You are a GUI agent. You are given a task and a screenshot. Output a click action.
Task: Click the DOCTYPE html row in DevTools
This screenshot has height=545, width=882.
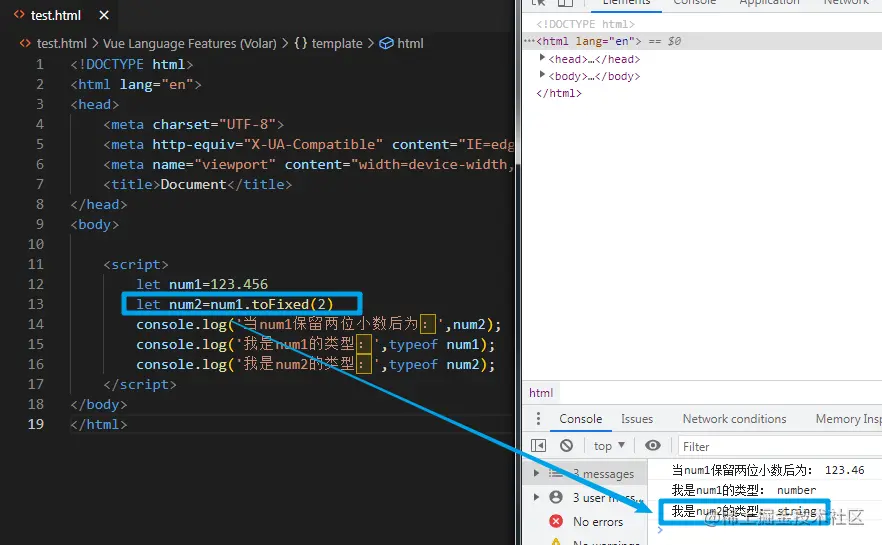click(x=585, y=24)
